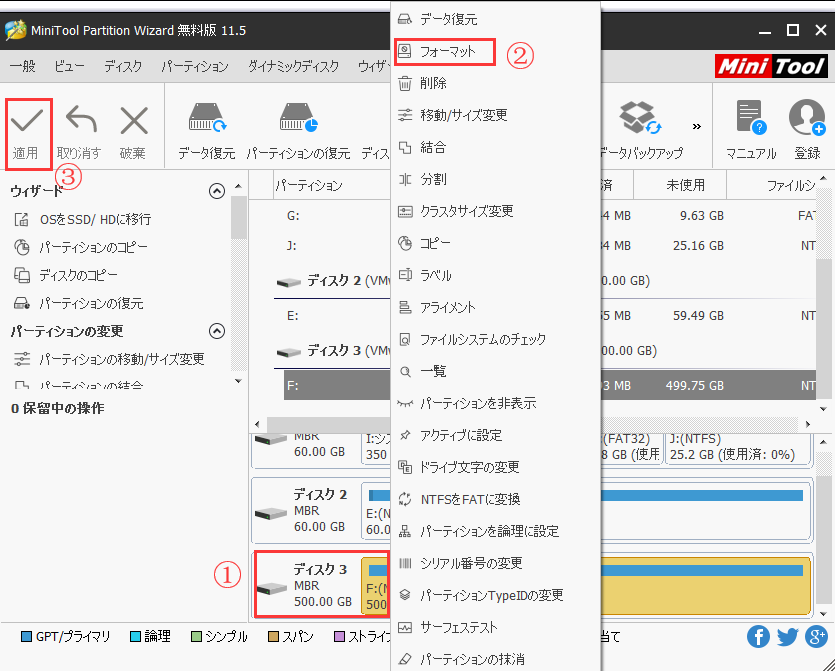Collapse the パーティションの変更 section

216,331
